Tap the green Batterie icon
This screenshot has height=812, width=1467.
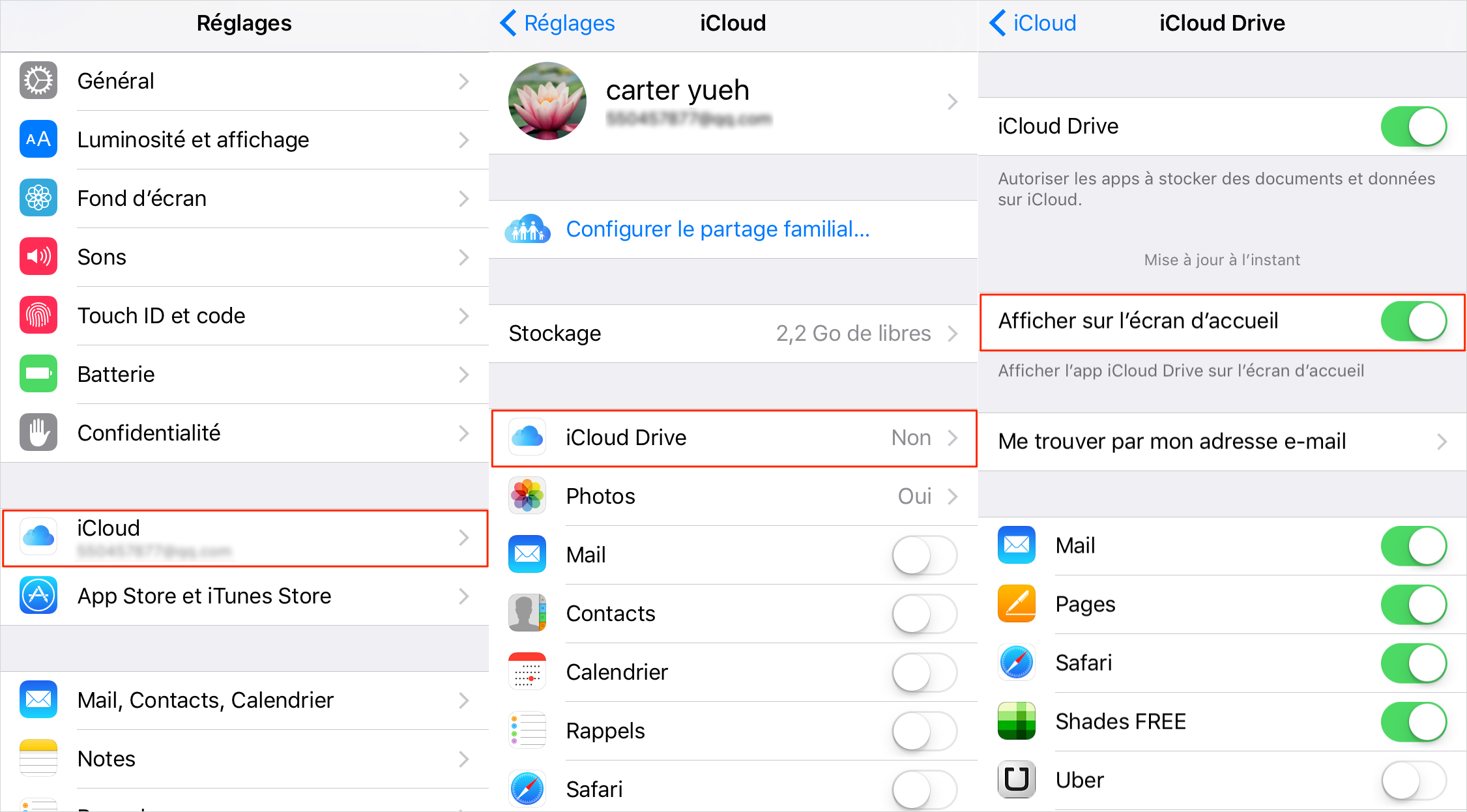38,374
